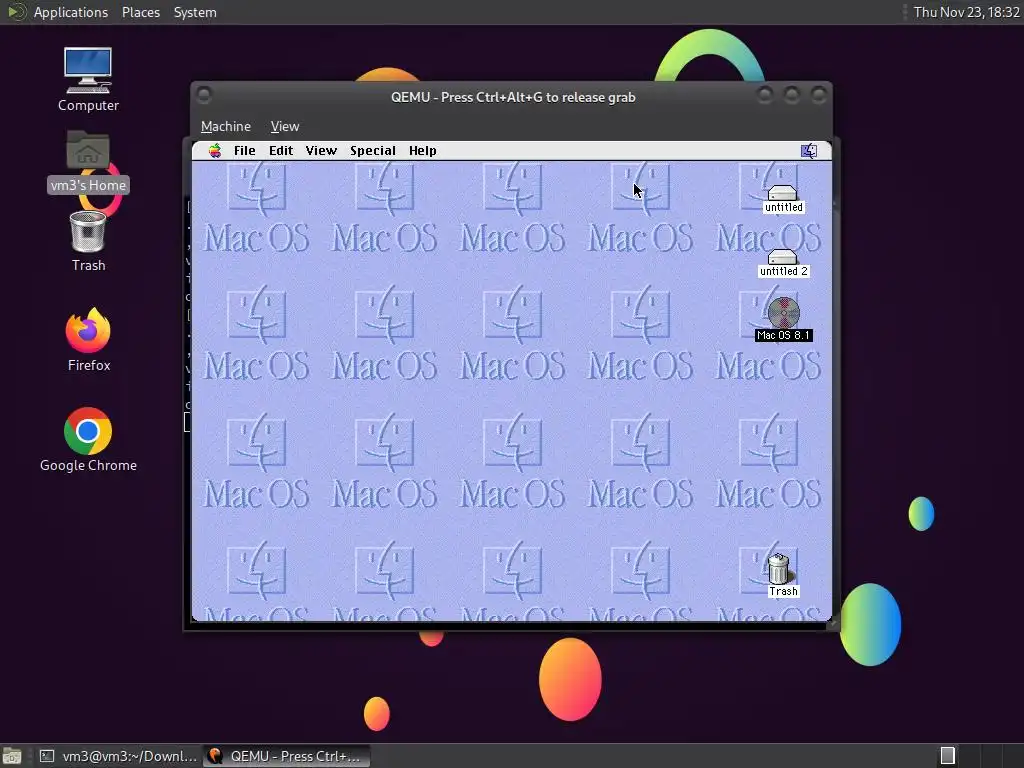The width and height of the screenshot is (1024, 768).
Task: Open the Special menu
Action: (373, 151)
